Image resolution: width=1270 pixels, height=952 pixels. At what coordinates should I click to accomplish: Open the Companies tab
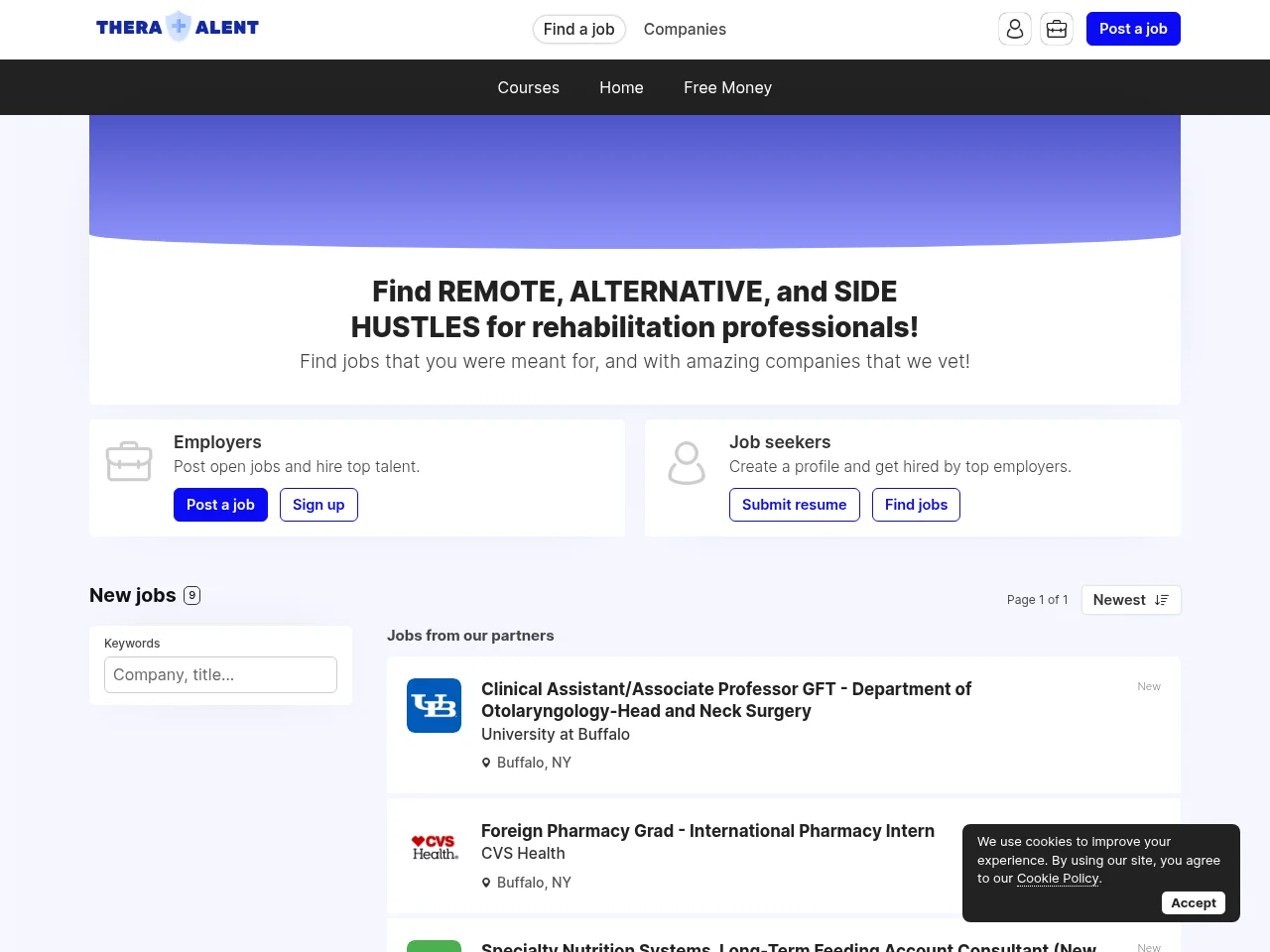(x=685, y=29)
